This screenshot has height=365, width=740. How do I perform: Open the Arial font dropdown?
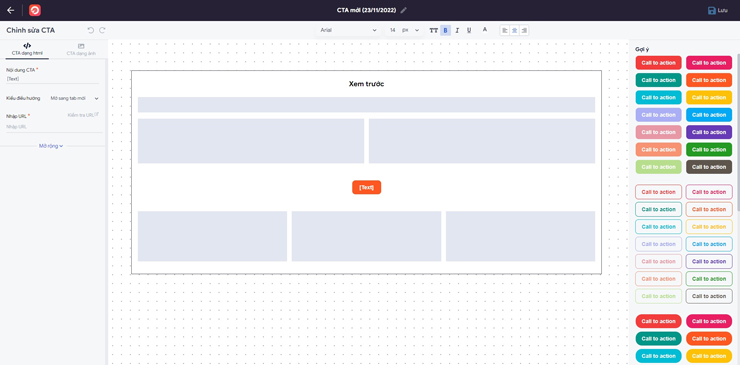tap(348, 30)
